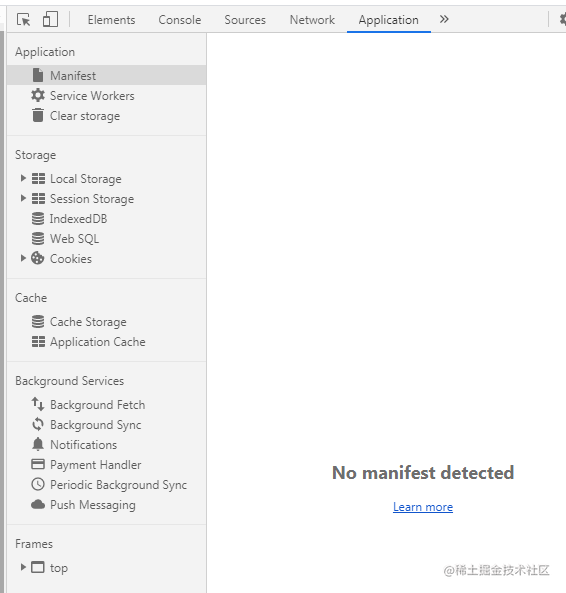
Task: Select Session Storage label
Action: [x=92, y=199]
